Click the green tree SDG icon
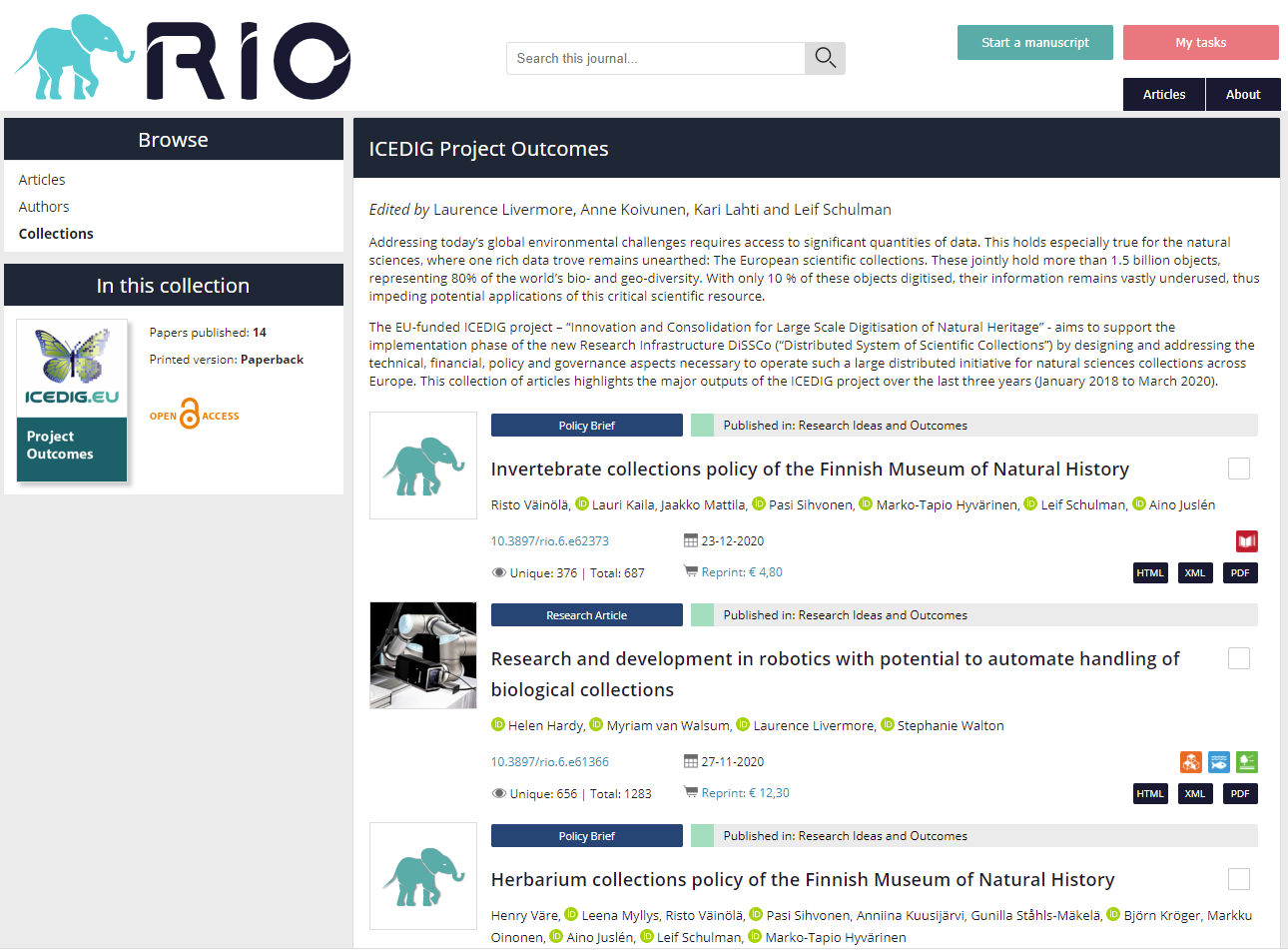This screenshot has width=1288, height=950. 1246,762
